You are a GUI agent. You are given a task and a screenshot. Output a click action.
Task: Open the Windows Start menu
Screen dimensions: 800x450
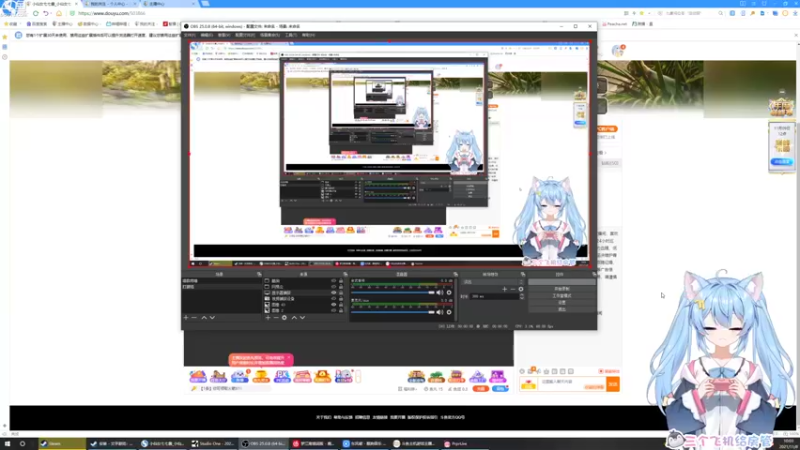point(7,444)
